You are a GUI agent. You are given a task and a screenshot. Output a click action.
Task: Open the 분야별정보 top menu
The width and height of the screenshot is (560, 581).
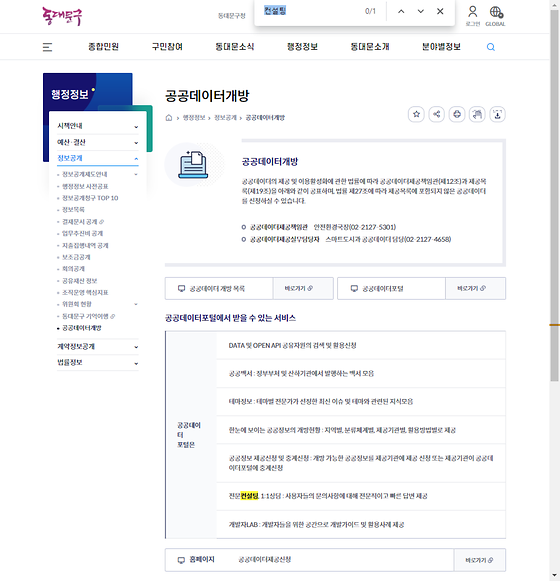point(441,47)
